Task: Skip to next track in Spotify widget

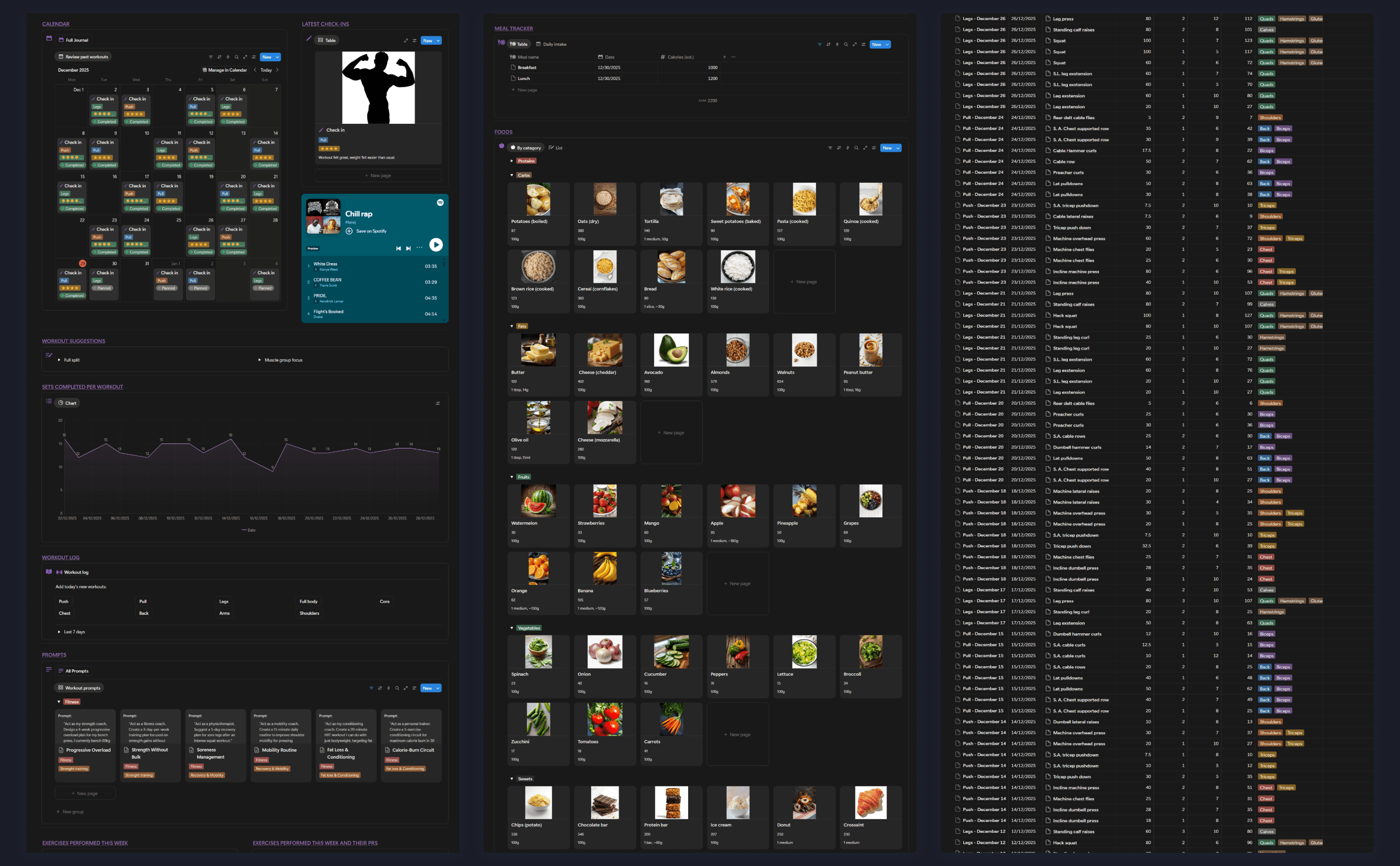Action: [x=409, y=248]
